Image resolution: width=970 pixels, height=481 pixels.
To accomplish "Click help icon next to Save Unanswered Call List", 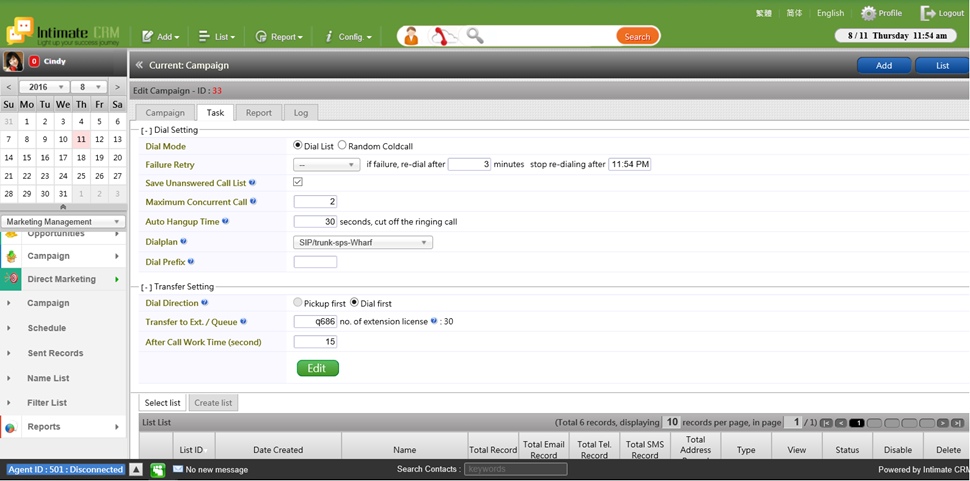I will coord(252,183).
